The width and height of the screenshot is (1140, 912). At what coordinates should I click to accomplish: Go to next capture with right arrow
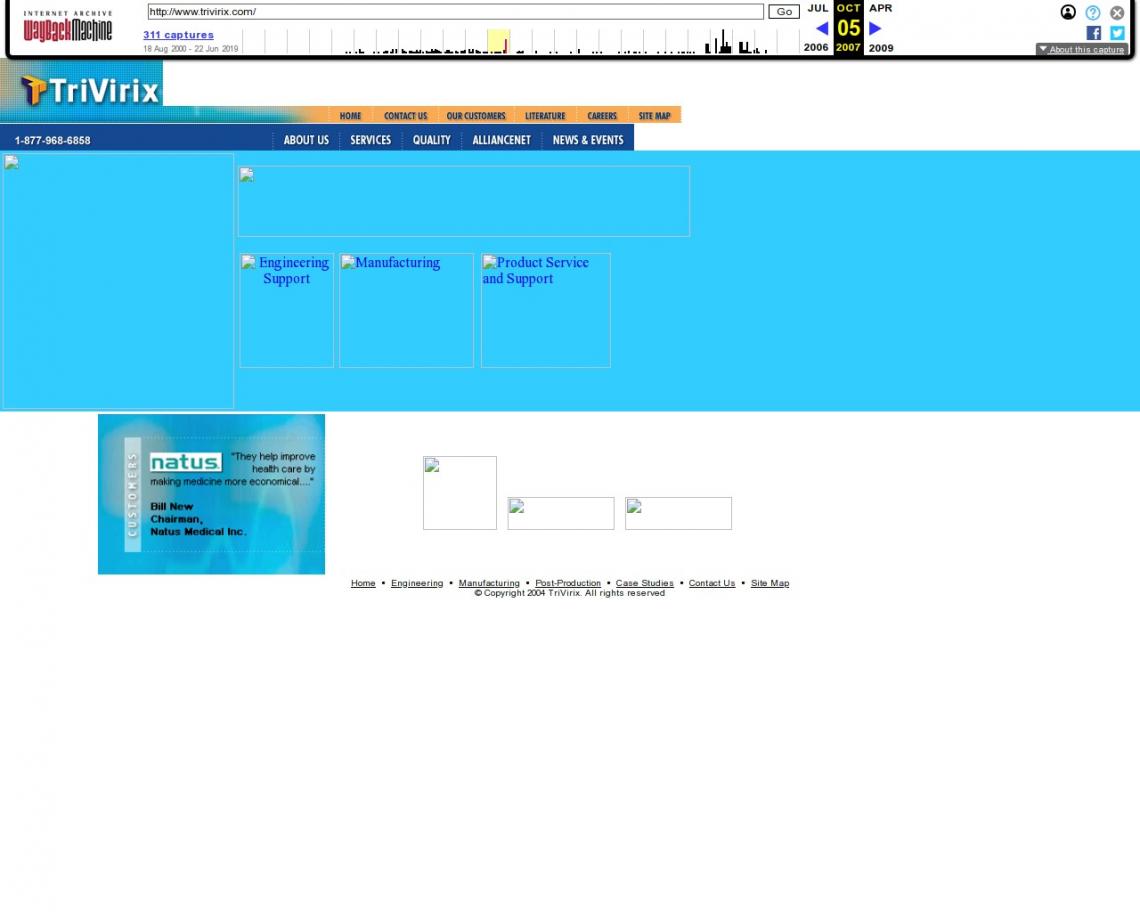(x=875, y=28)
